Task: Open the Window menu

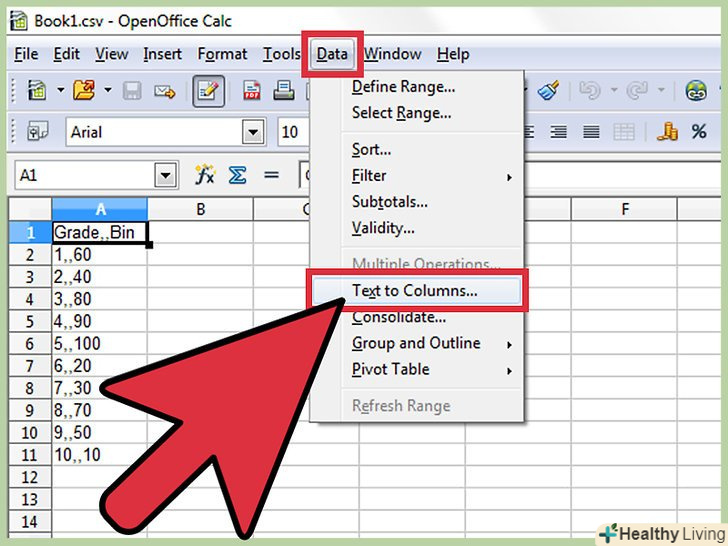Action: coord(392,54)
